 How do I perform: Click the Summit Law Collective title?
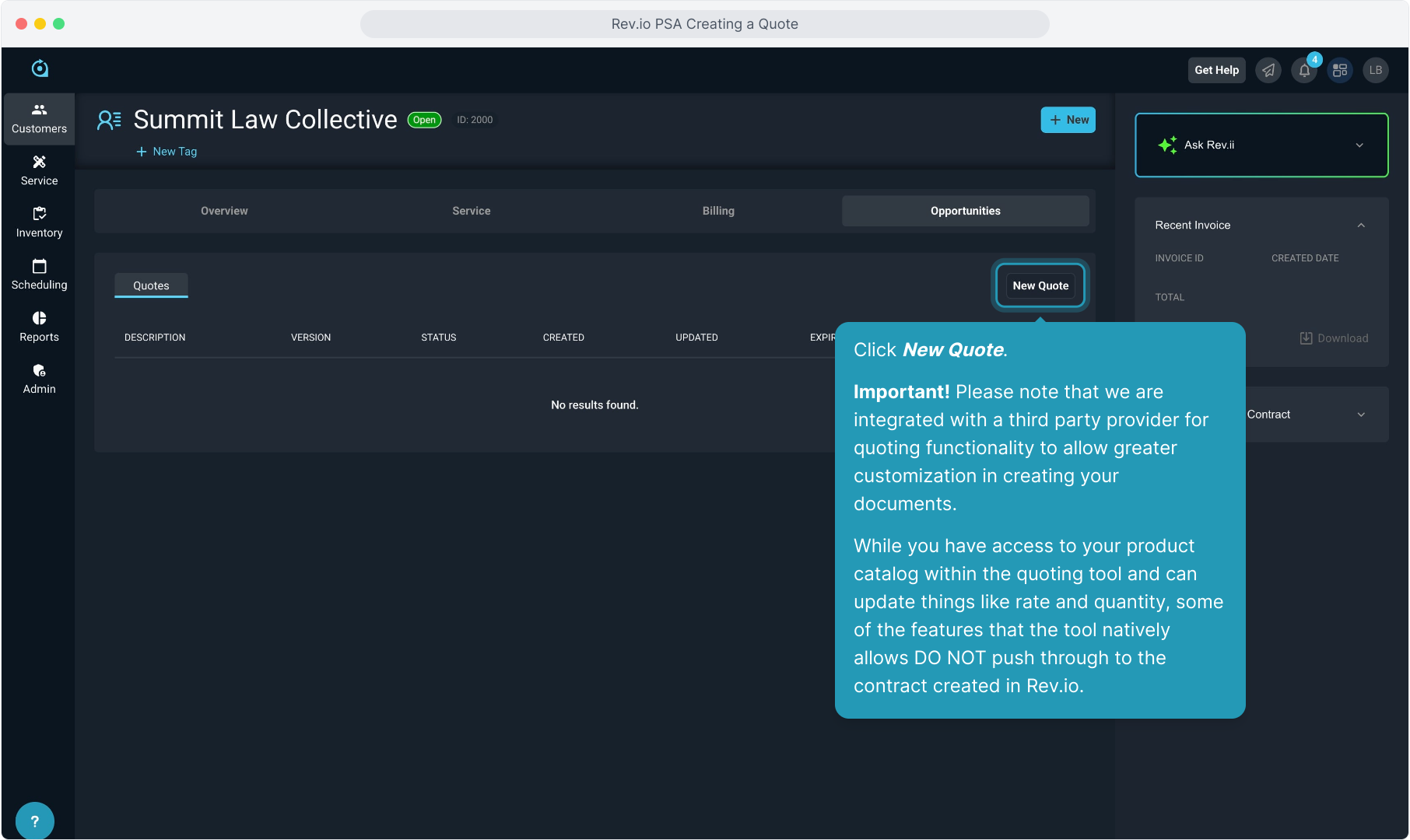pos(265,120)
